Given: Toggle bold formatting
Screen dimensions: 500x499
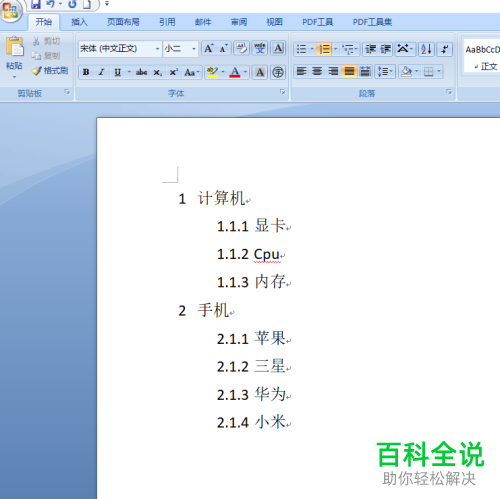Looking at the screenshot, I should coord(86,72).
